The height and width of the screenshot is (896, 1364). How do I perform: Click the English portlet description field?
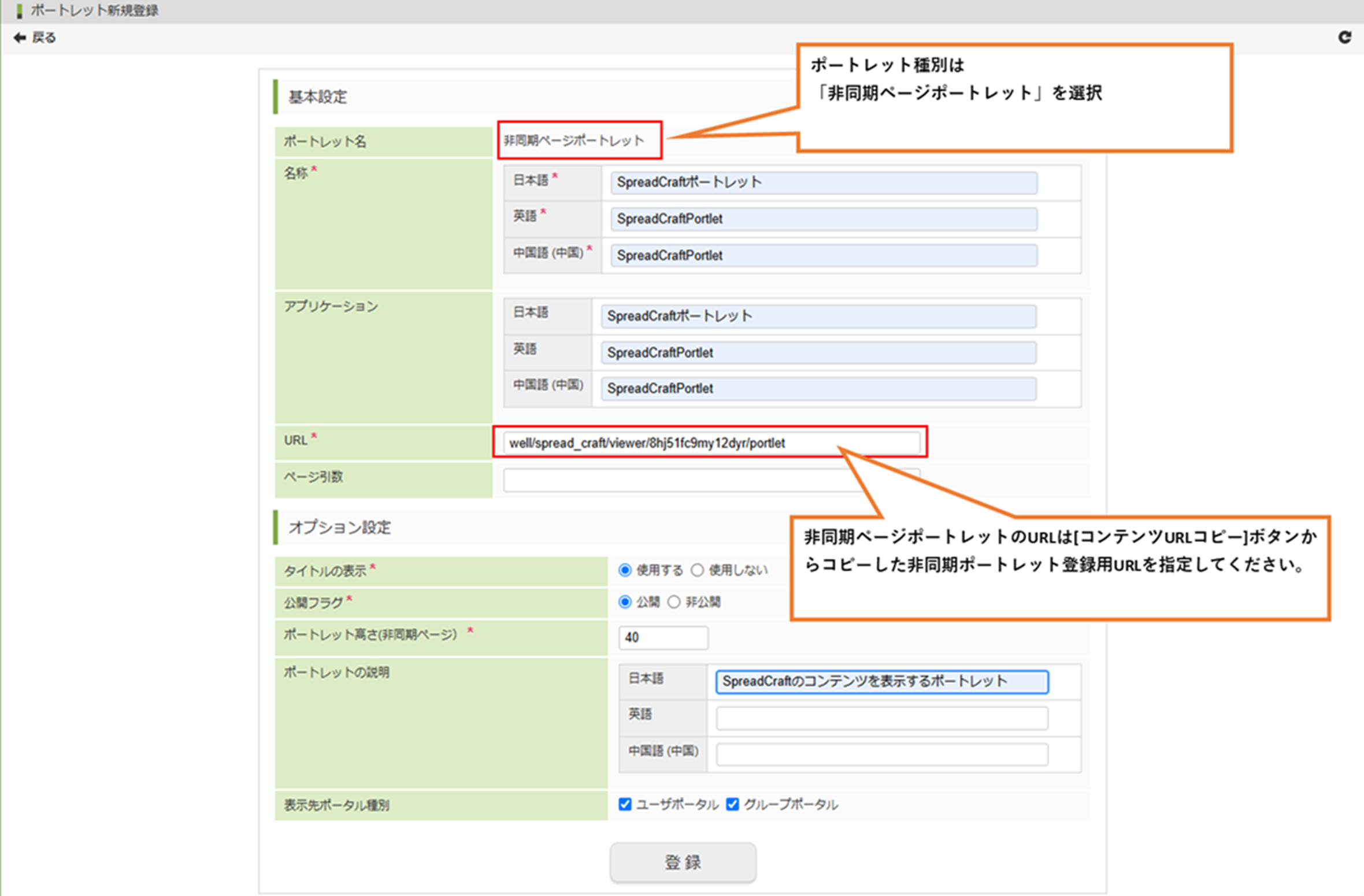click(881, 718)
